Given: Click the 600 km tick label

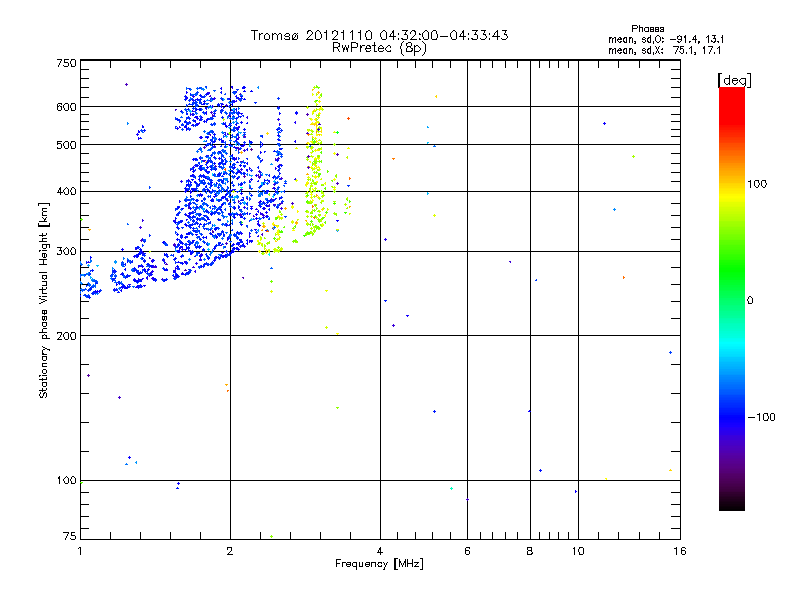Looking at the screenshot, I should (x=66, y=107).
